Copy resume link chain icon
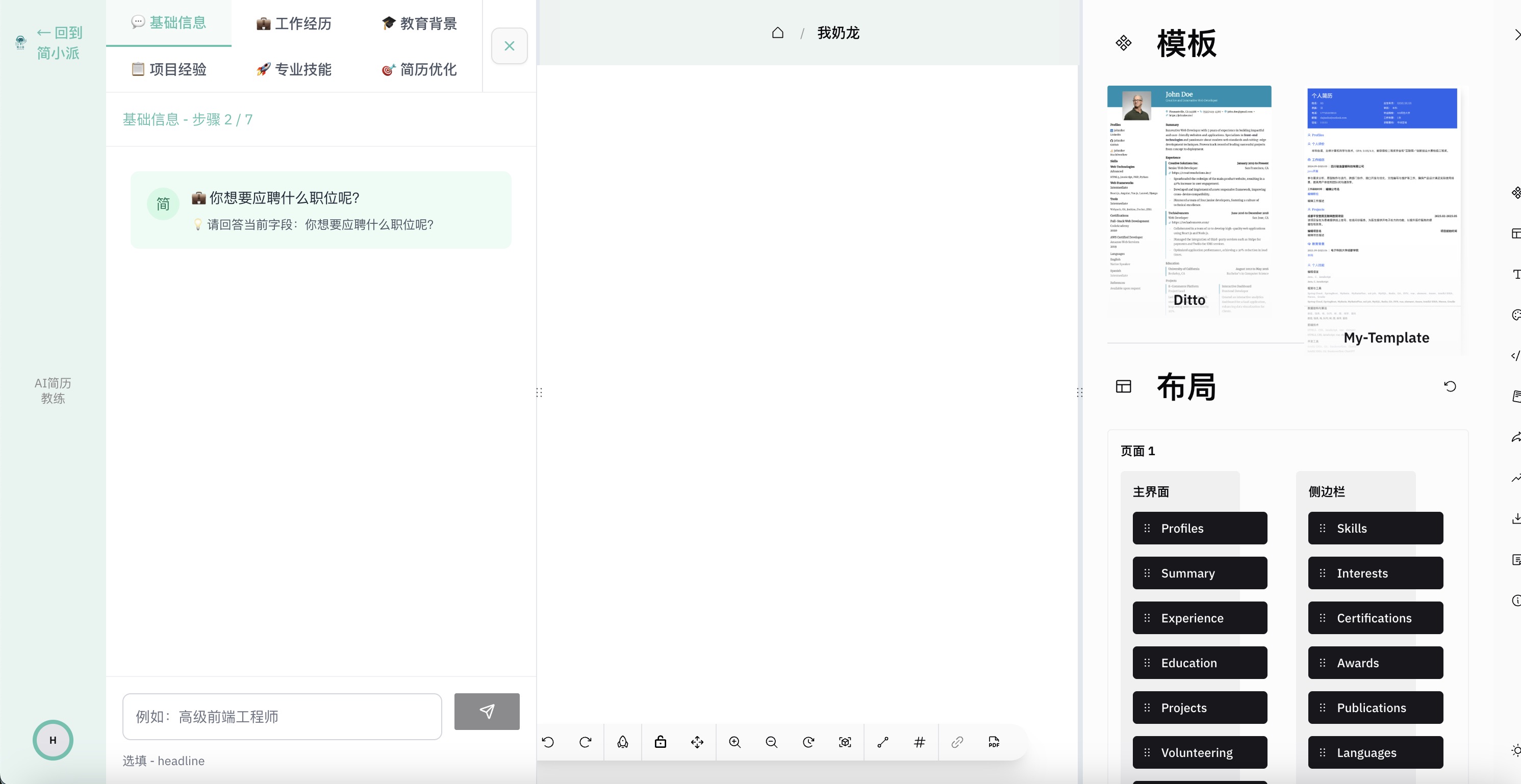 tap(957, 742)
